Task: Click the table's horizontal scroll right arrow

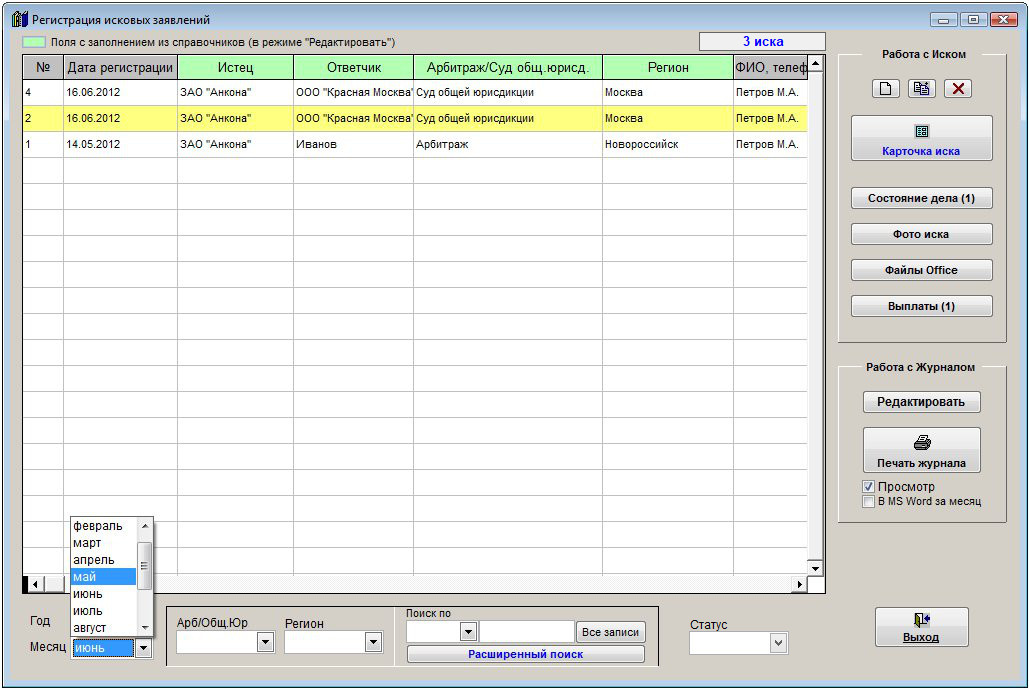Action: point(799,584)
